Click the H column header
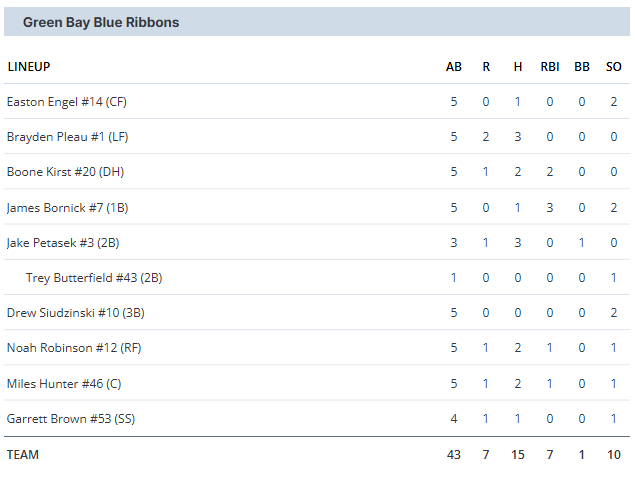Viewport: 635px width, 484px height. pyautogui.click(x=518, y=66)
